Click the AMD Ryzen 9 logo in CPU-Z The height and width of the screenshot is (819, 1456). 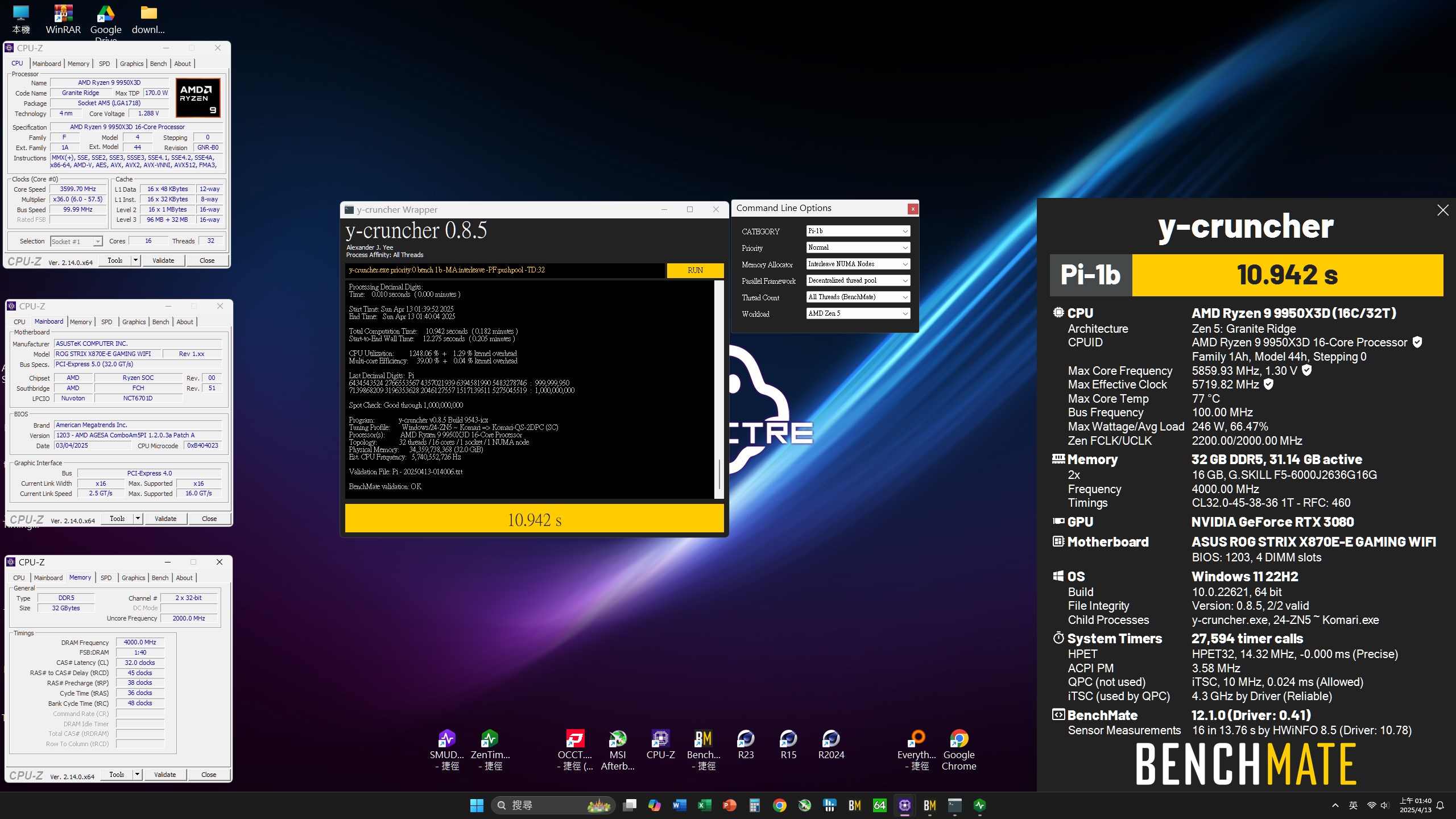click(x=198, y=98)
